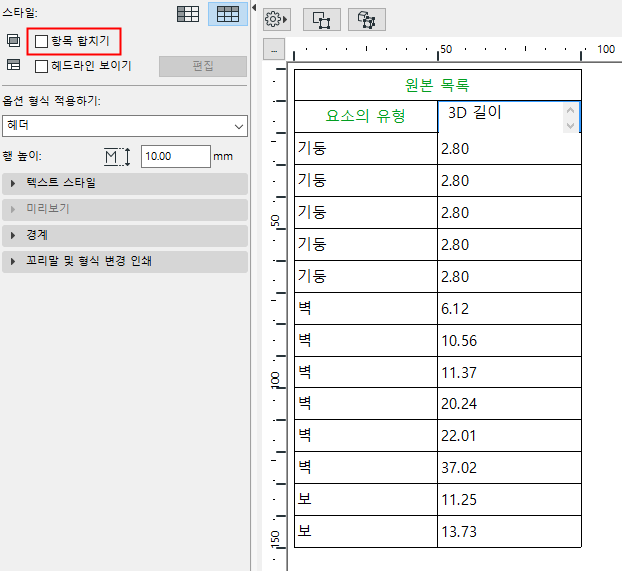
Task: Open the 헤더 format dropdown
Action: tap(125, 126)
